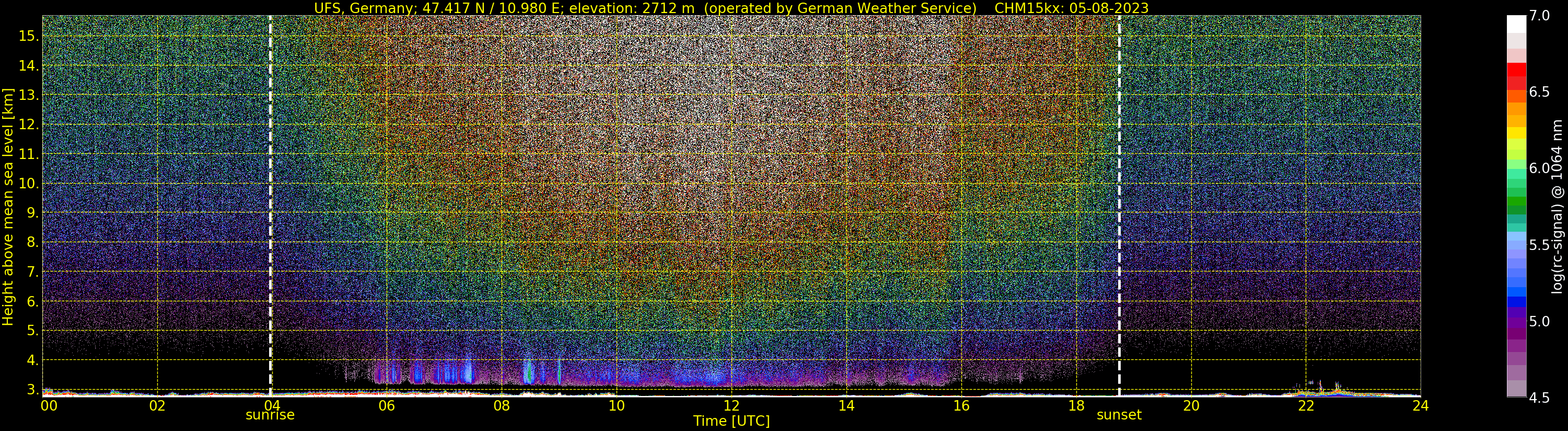Click colorbar value label '6.5'
1568x431 pixels.
(1539, 92)
